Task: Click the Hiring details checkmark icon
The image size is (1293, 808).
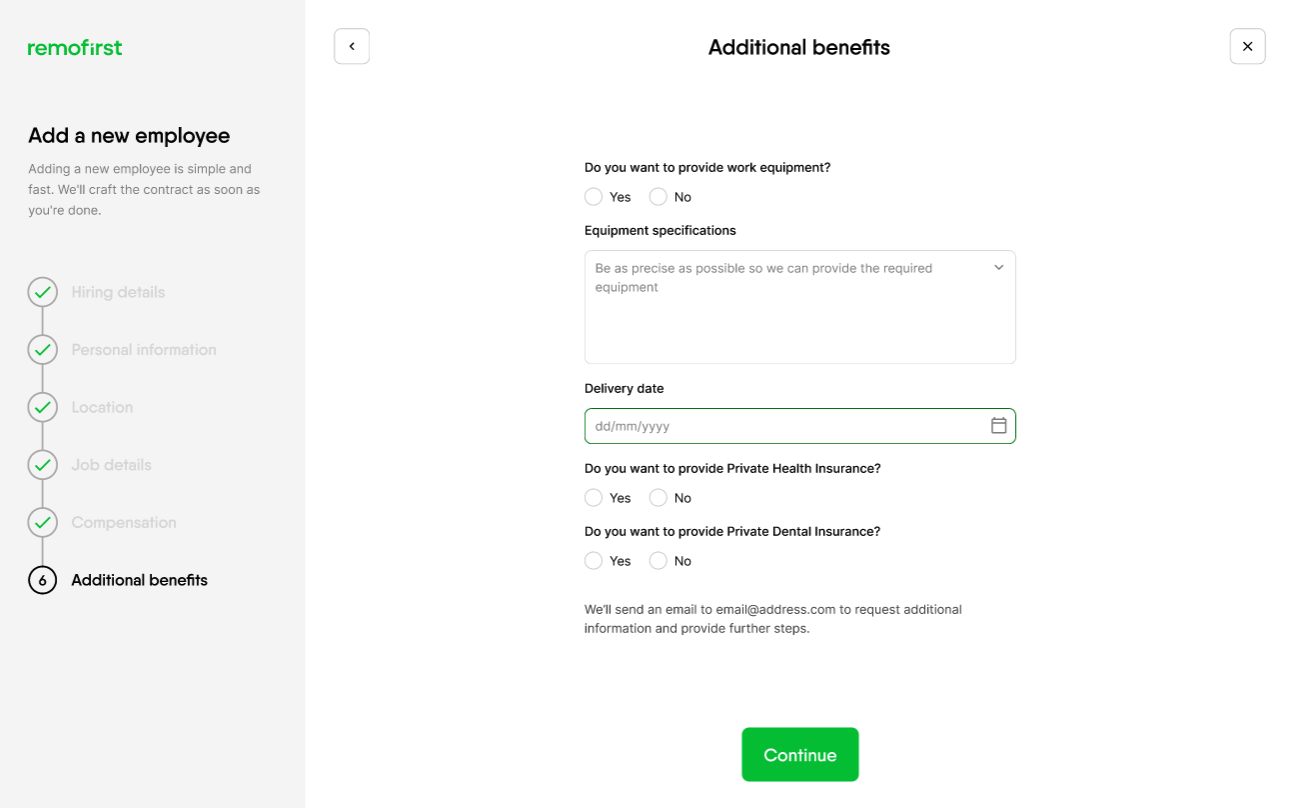Action: pos(42,292)
